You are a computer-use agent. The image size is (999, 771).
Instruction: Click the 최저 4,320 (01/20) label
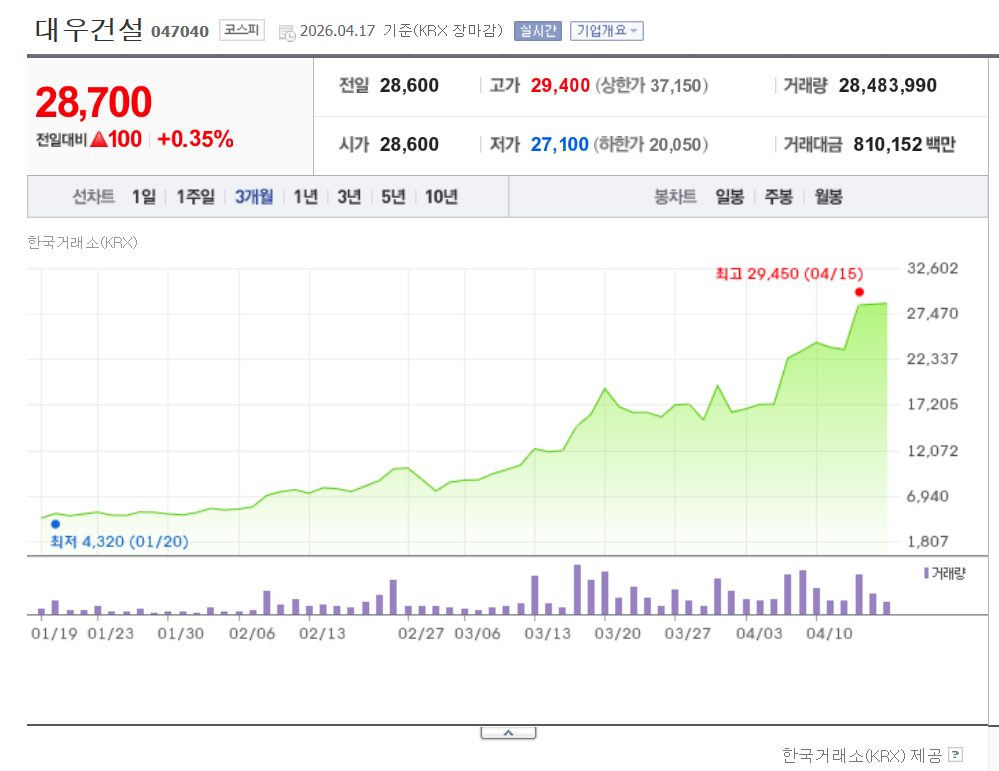(119, 542)
